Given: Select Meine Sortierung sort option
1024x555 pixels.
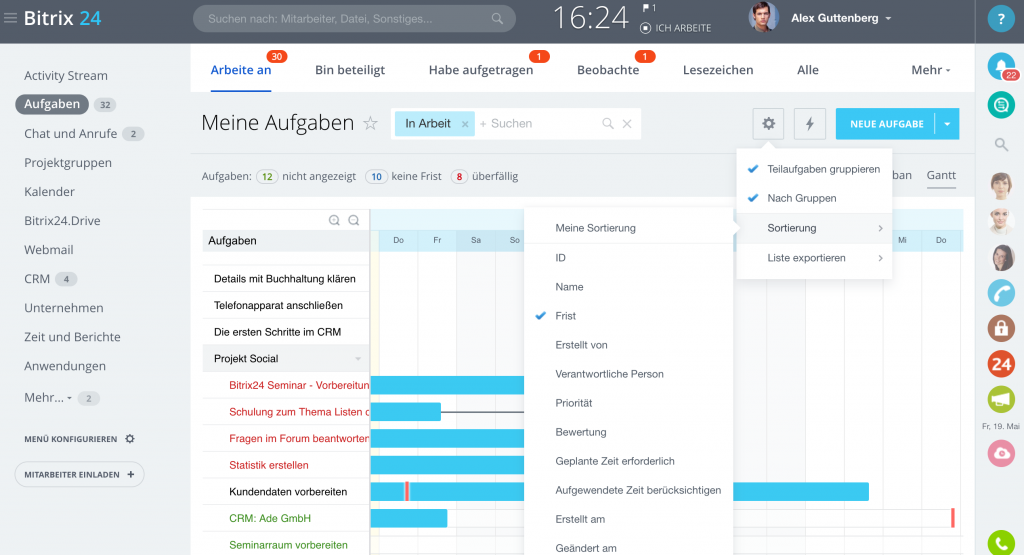Looking at the screenshot, I should 628,228.
